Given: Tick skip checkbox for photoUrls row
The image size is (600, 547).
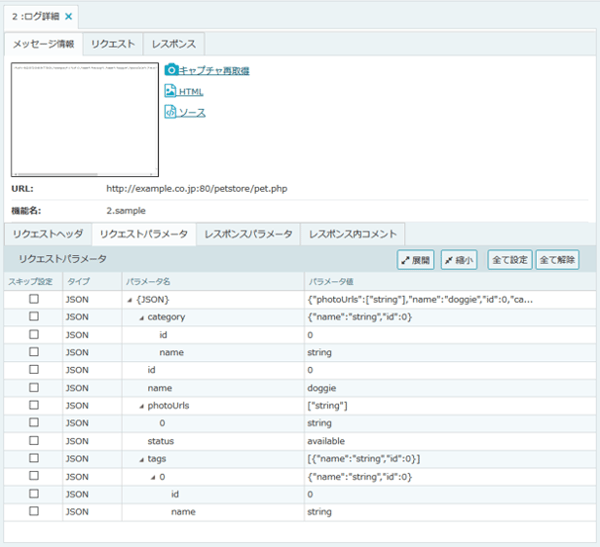Looking at the screenshot, I should point(34,405).
